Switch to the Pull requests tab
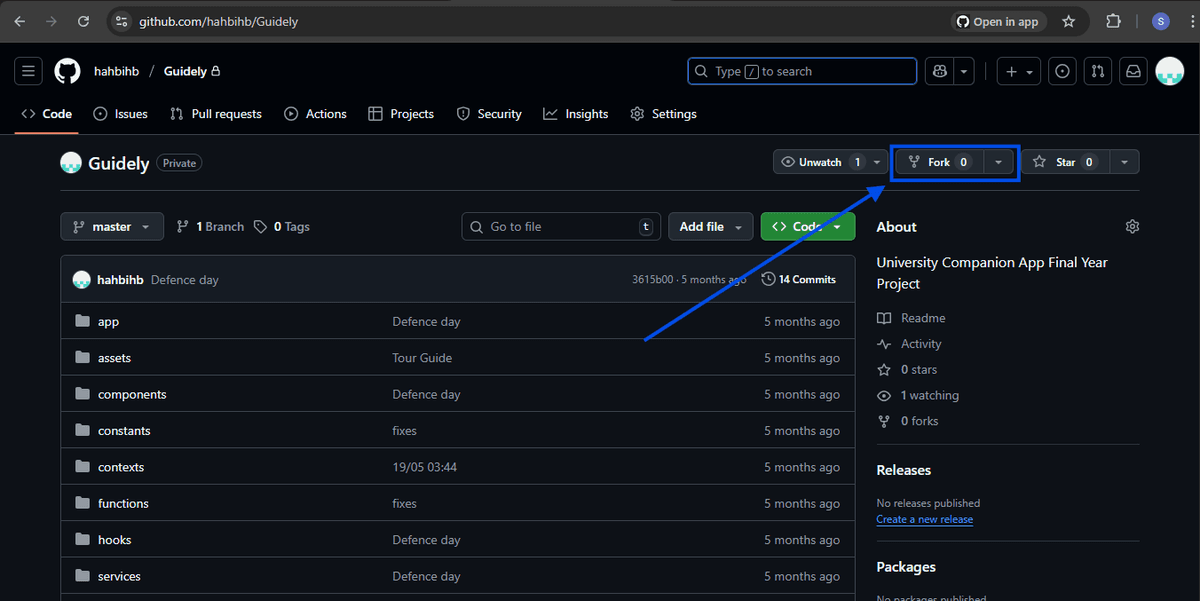Screen dimensions: 1200x601 216,114
